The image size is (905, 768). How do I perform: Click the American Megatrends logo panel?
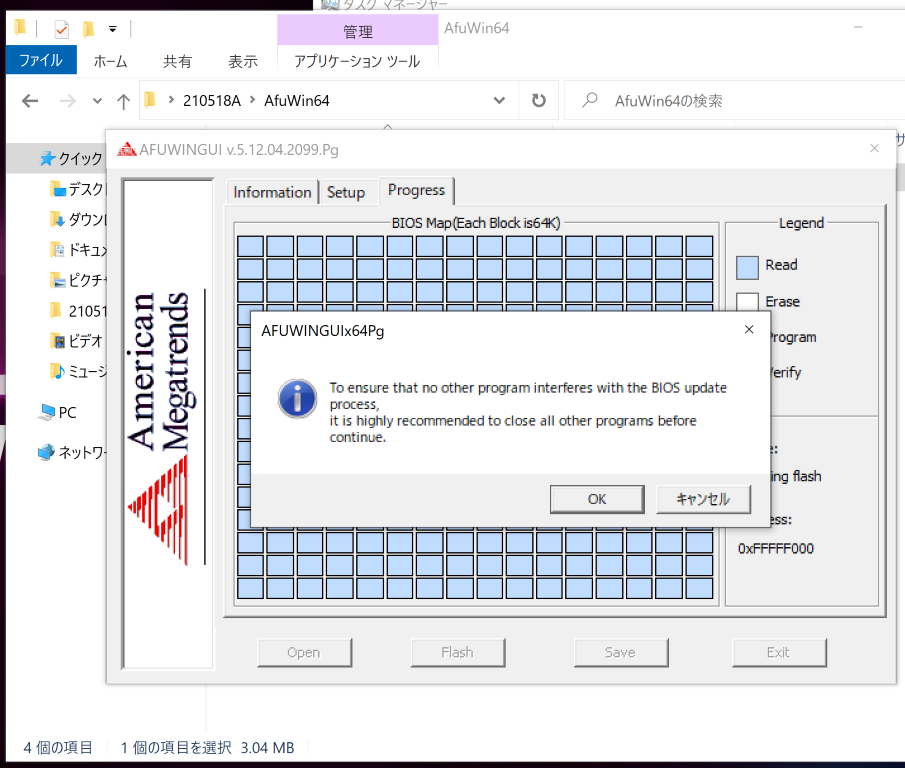(x=168, y=424)
